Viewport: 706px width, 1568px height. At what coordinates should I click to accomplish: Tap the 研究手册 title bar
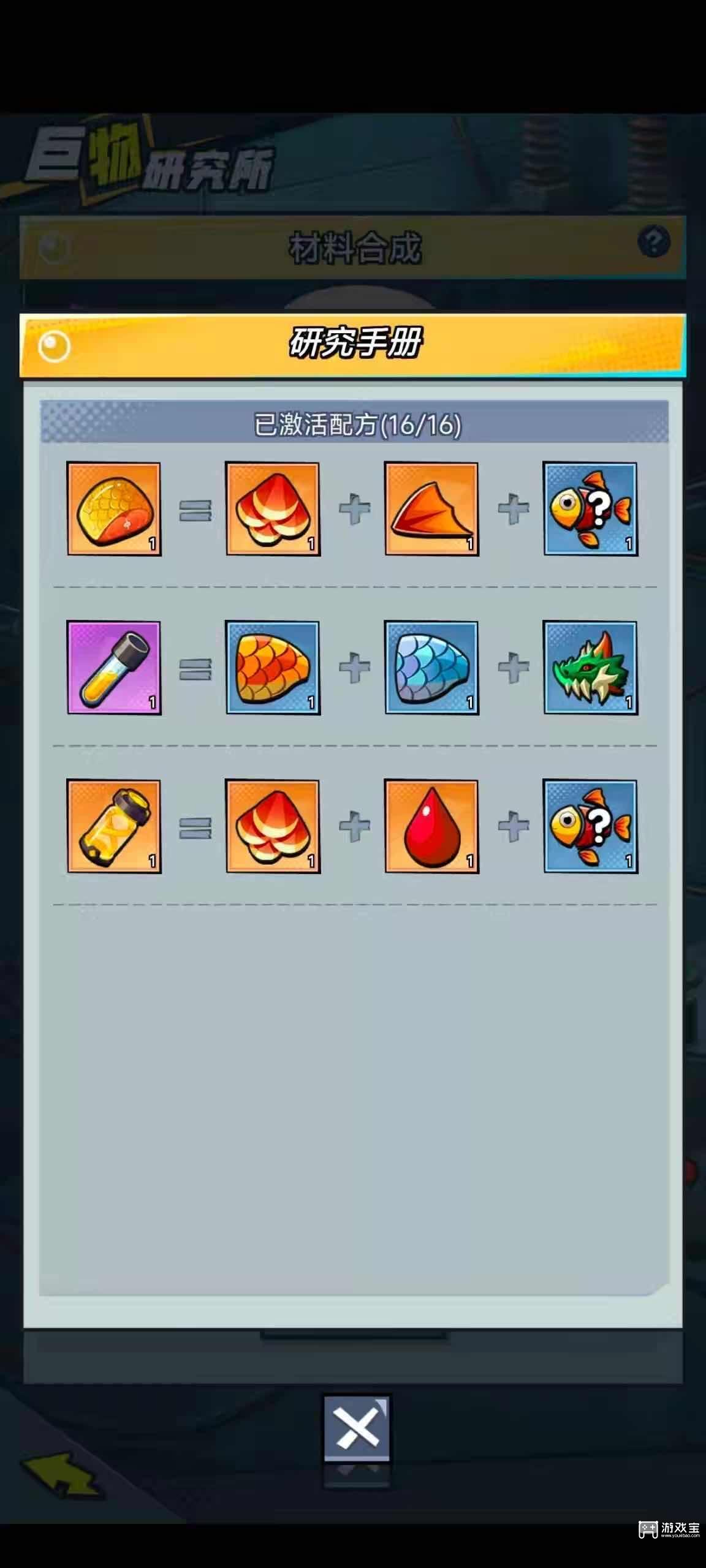[x=353, y=345]
